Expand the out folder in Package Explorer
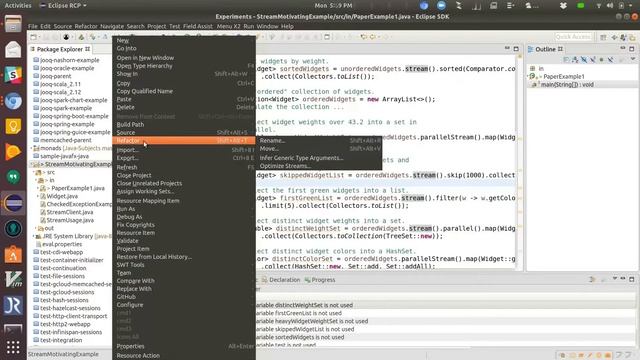Viewport: 640px width, 360px height. (x=36, y=228)
